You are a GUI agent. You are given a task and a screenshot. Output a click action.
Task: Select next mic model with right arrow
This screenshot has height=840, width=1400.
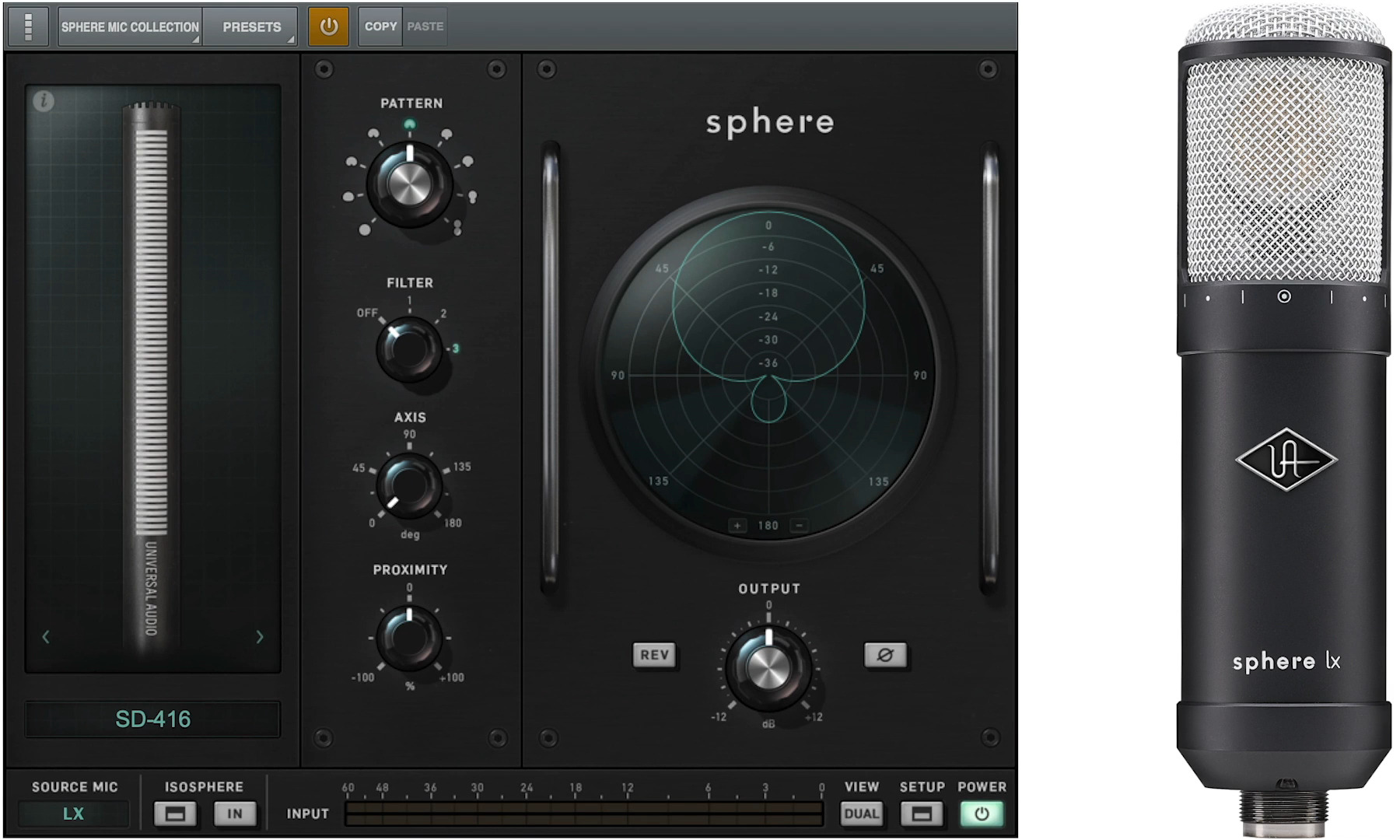(x=260, y=637)
